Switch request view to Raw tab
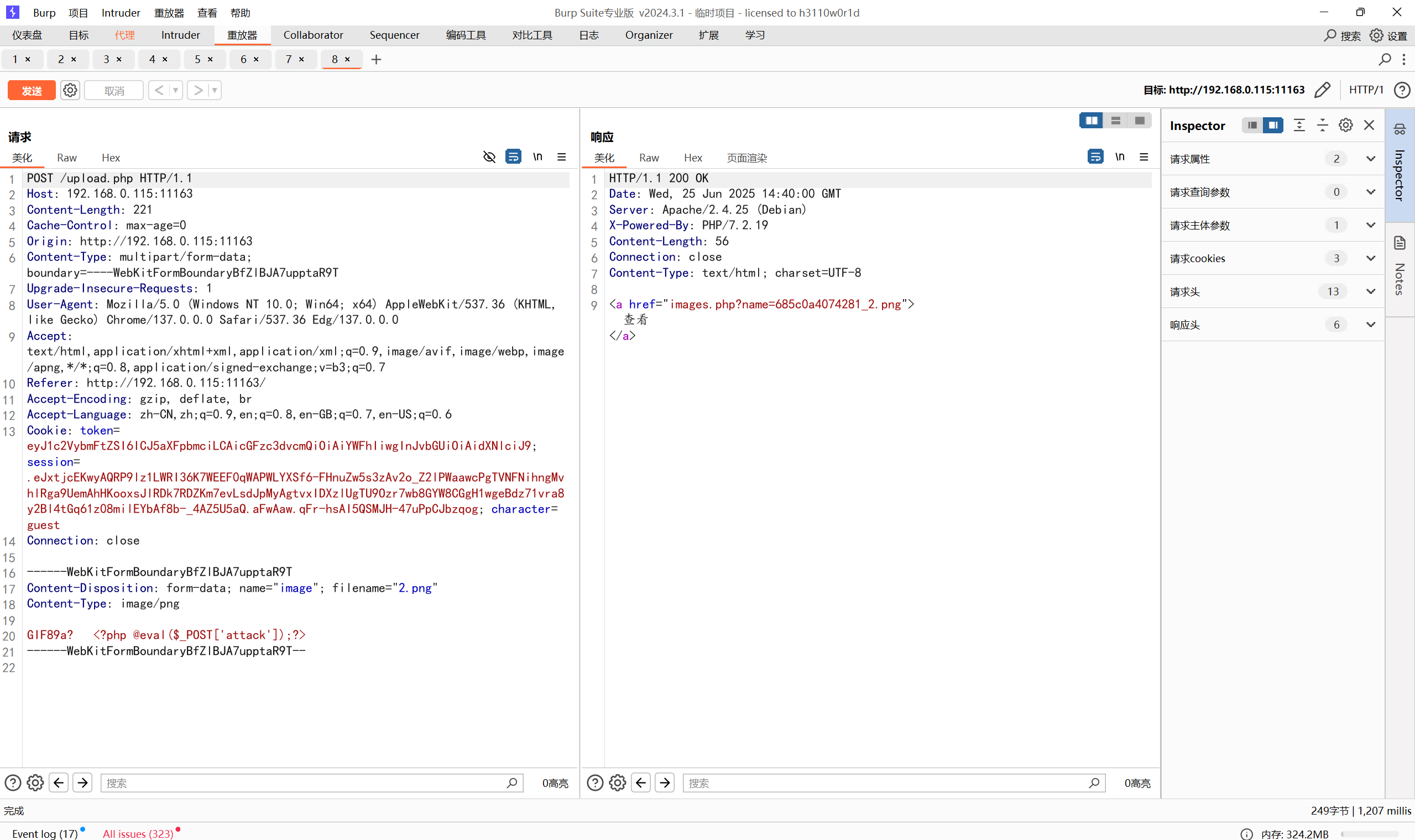 click(67, 158)
